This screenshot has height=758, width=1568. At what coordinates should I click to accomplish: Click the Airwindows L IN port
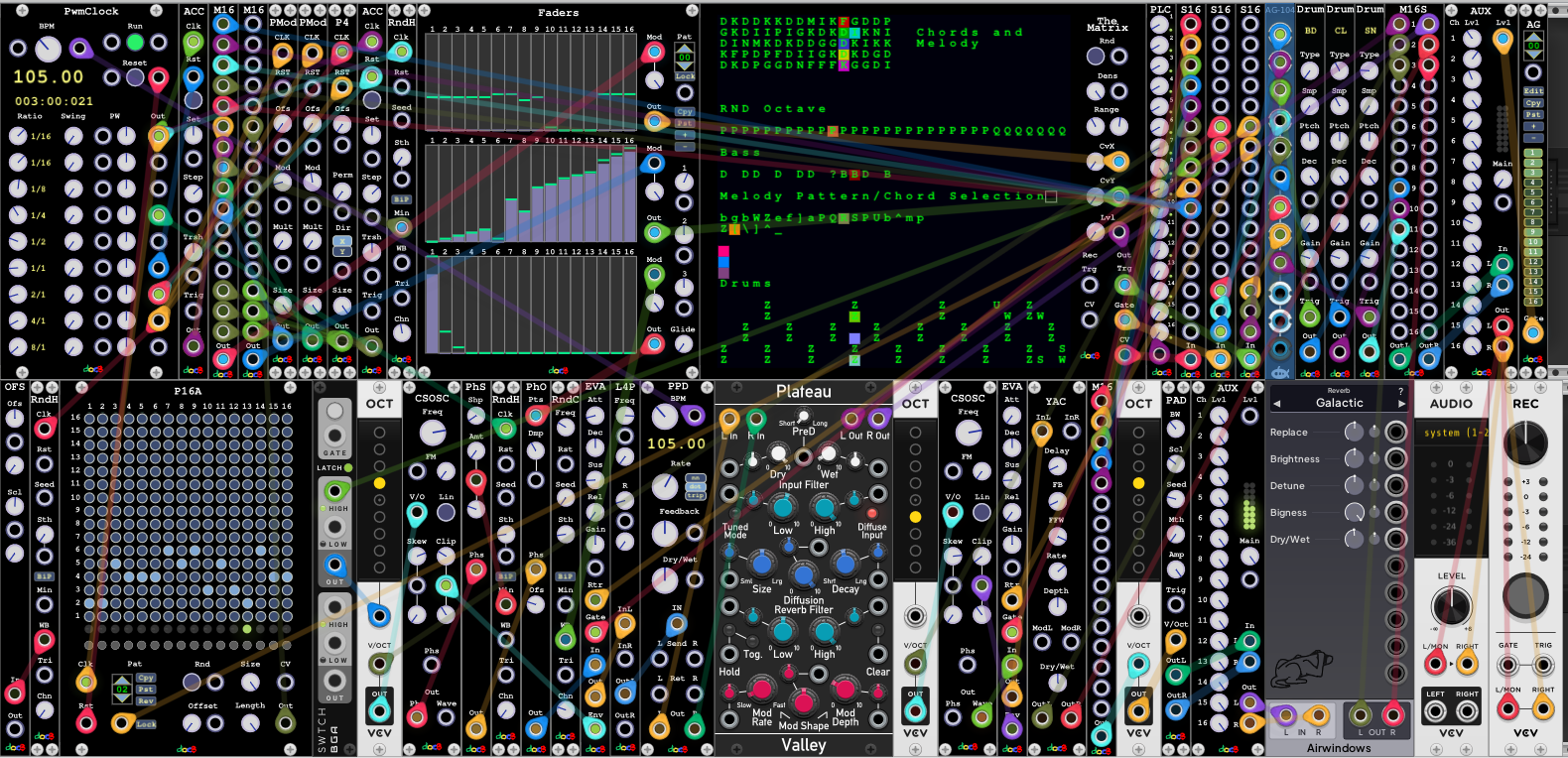(x=1284, y=714)
